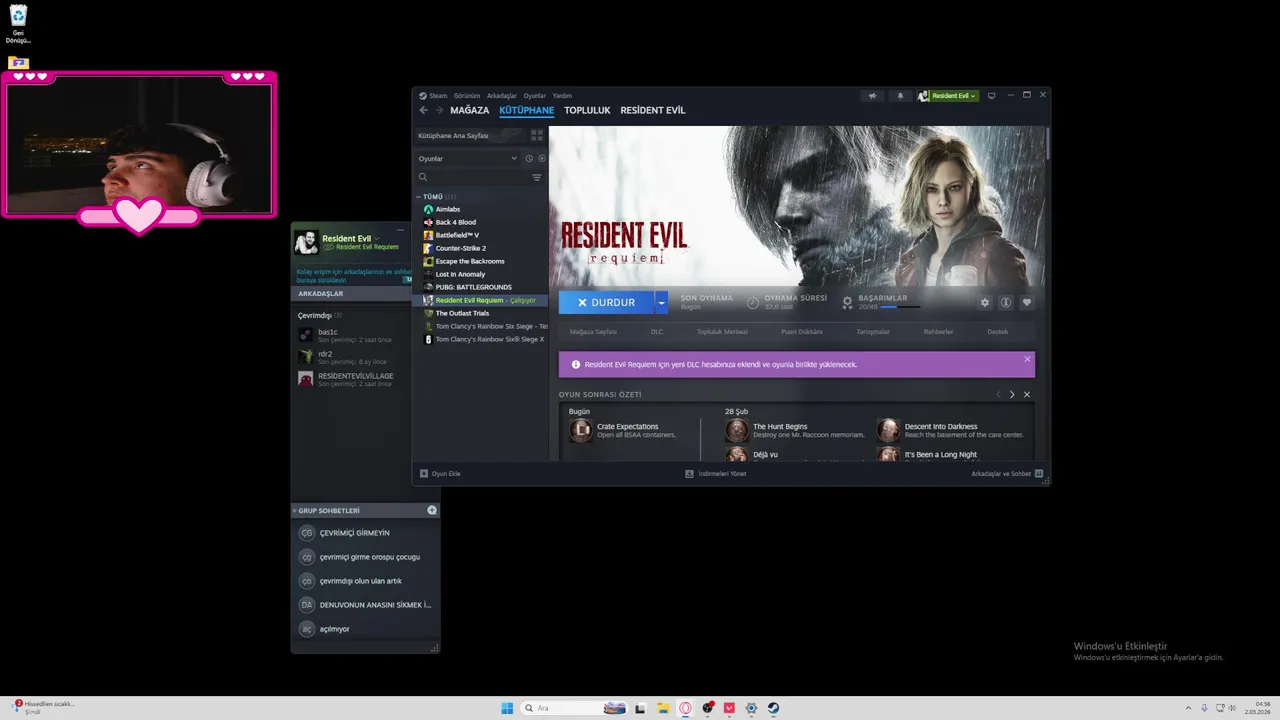The height and width of the screenshot is (720, 1280).
Task: Open the Arkadaşlar menu
Action: coord(502,96)
